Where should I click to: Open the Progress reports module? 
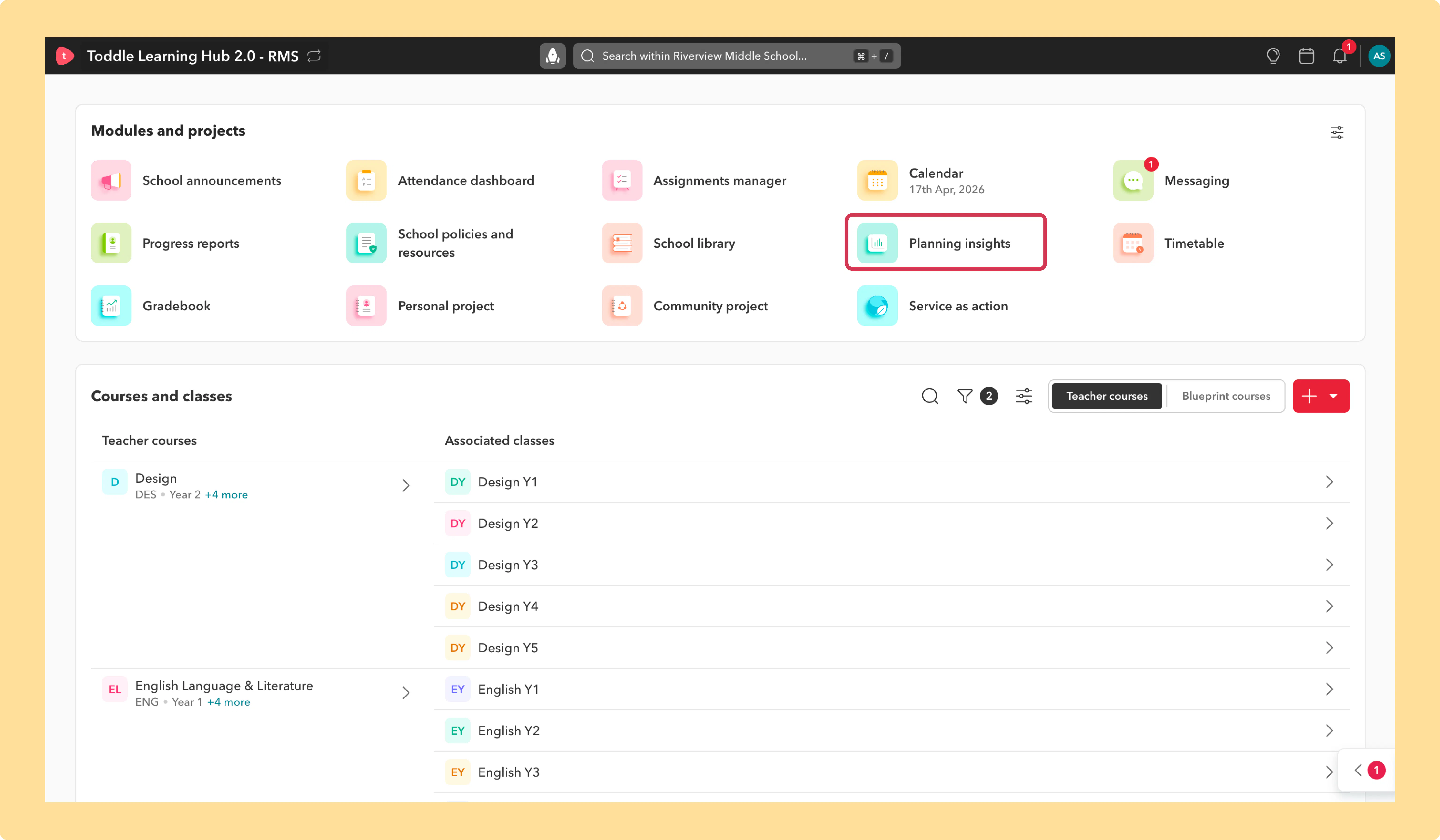point(165,244)
